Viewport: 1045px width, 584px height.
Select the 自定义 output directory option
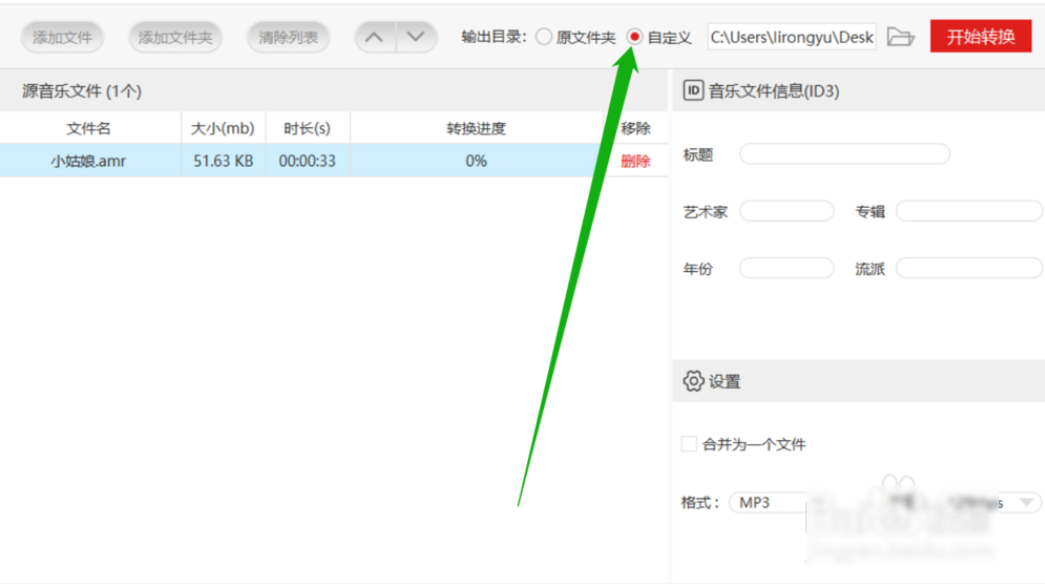[636, 36]
